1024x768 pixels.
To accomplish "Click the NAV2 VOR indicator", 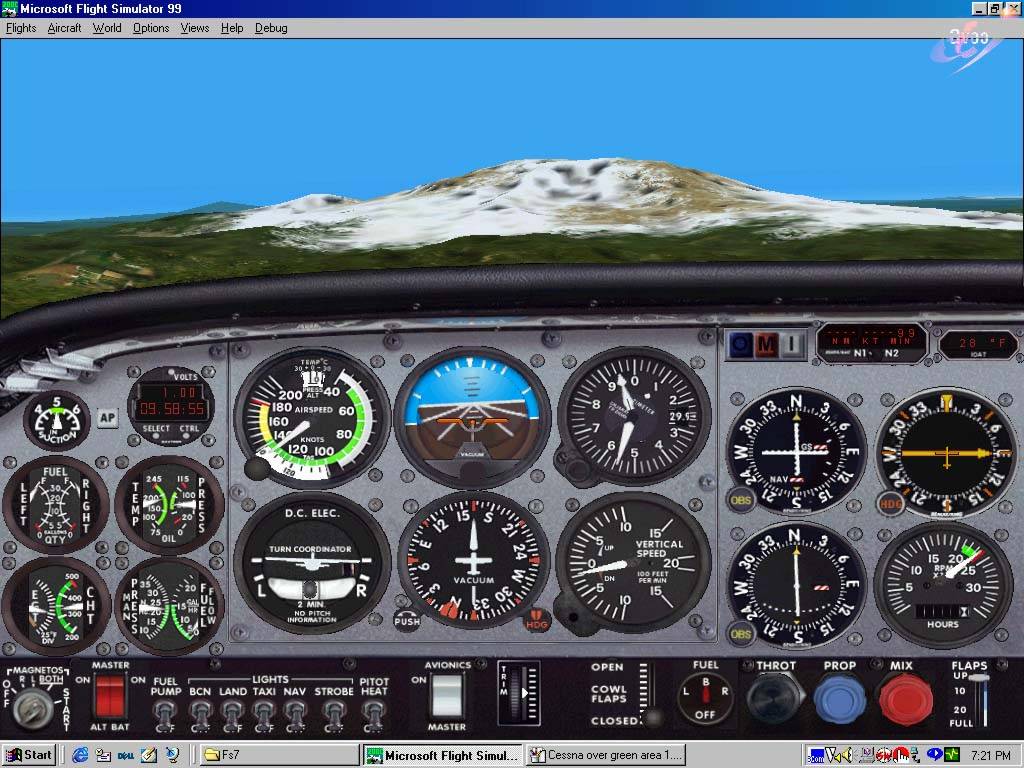I will pos(795,585).
